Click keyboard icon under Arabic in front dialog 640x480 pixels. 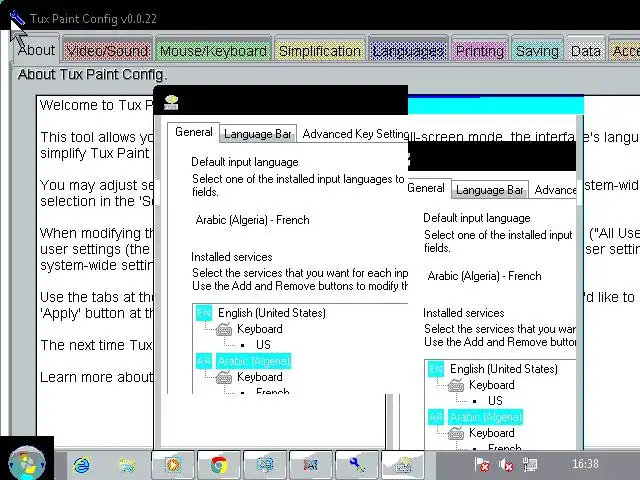(224, 377)
